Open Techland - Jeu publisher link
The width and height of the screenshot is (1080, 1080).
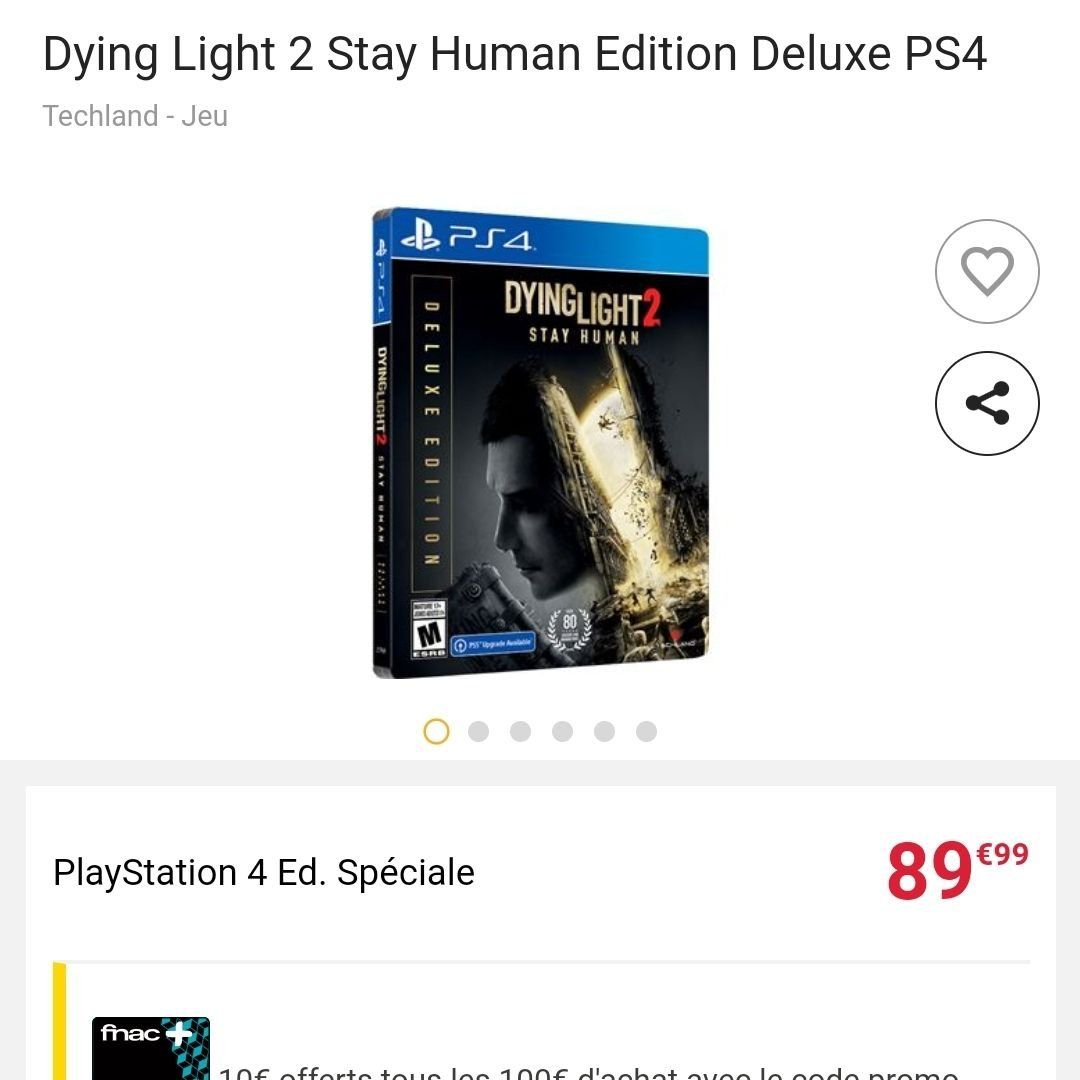(135, 116)
